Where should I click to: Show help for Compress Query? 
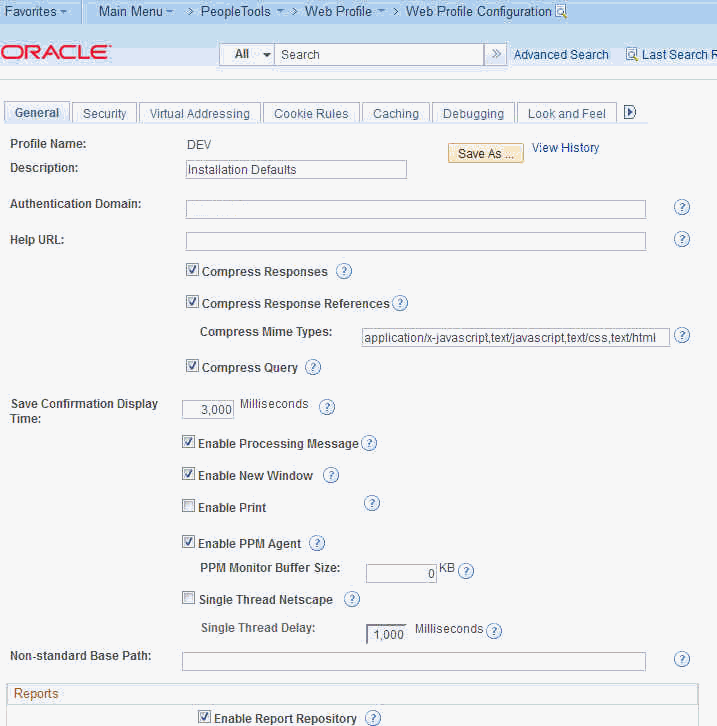pyautogui.click(x=313, y=367)
